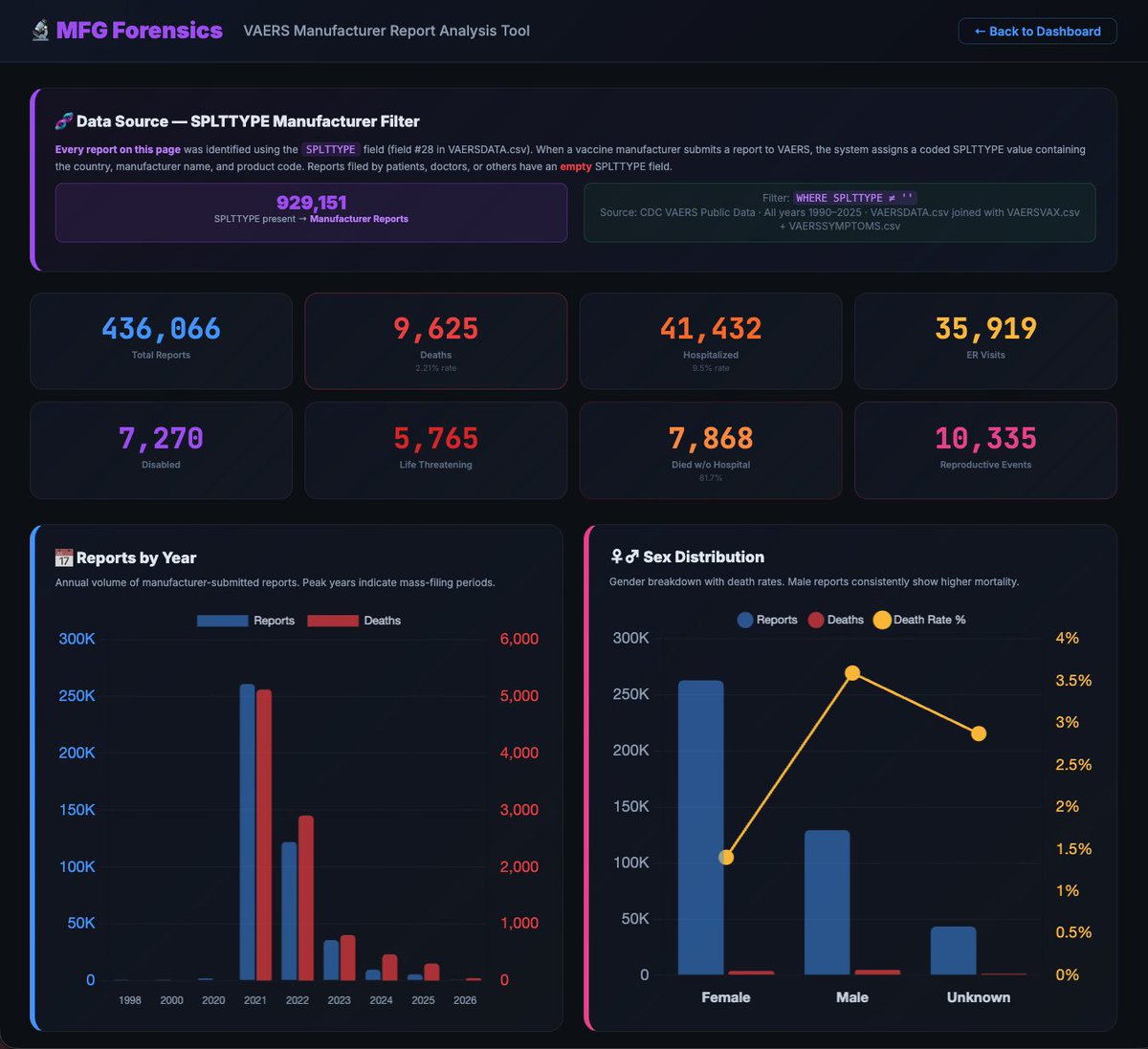
Task: Click the Unknown x-axis label
Action: (979, 997)
